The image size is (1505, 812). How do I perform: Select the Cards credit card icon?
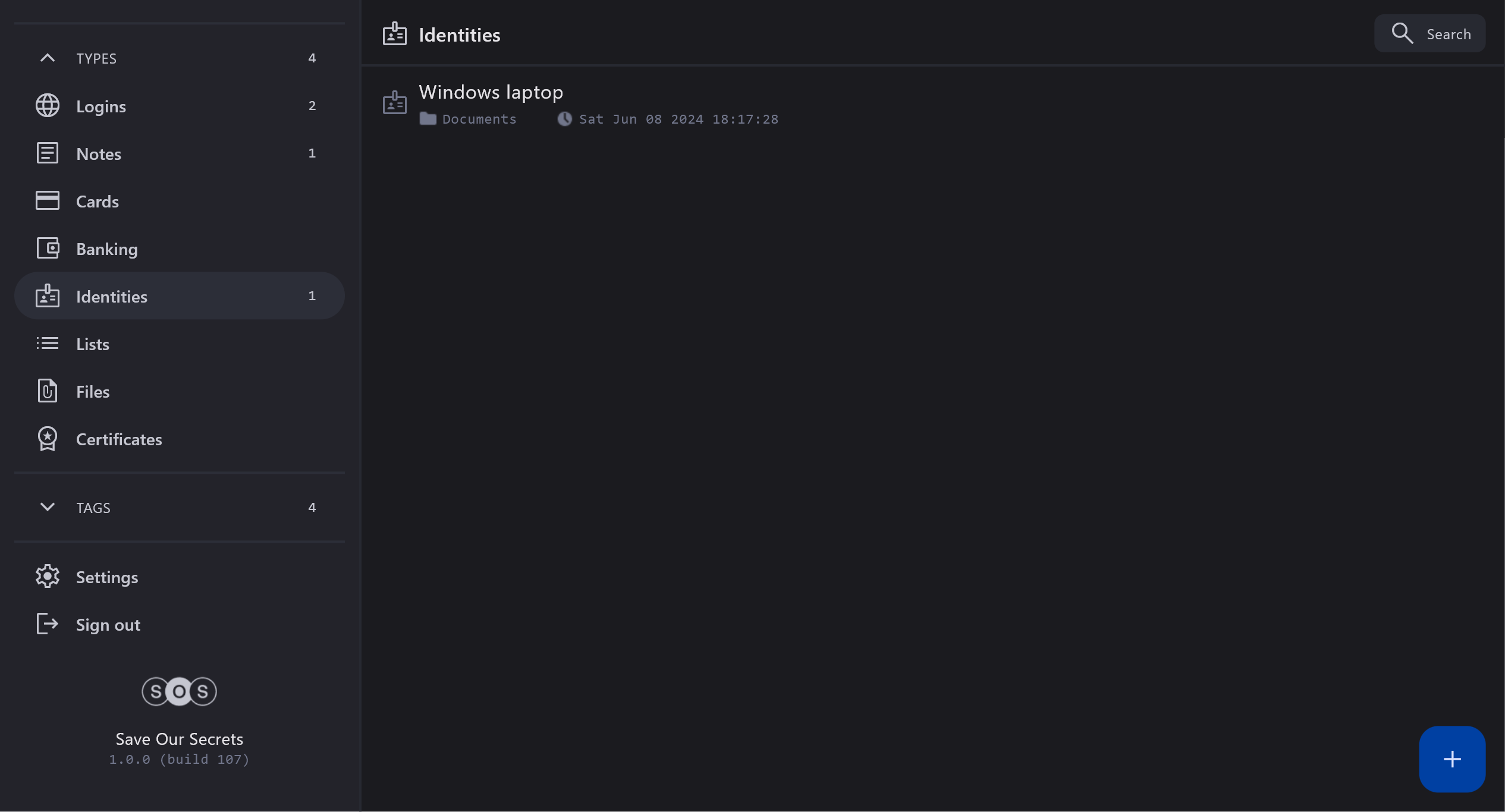(48, 201)
